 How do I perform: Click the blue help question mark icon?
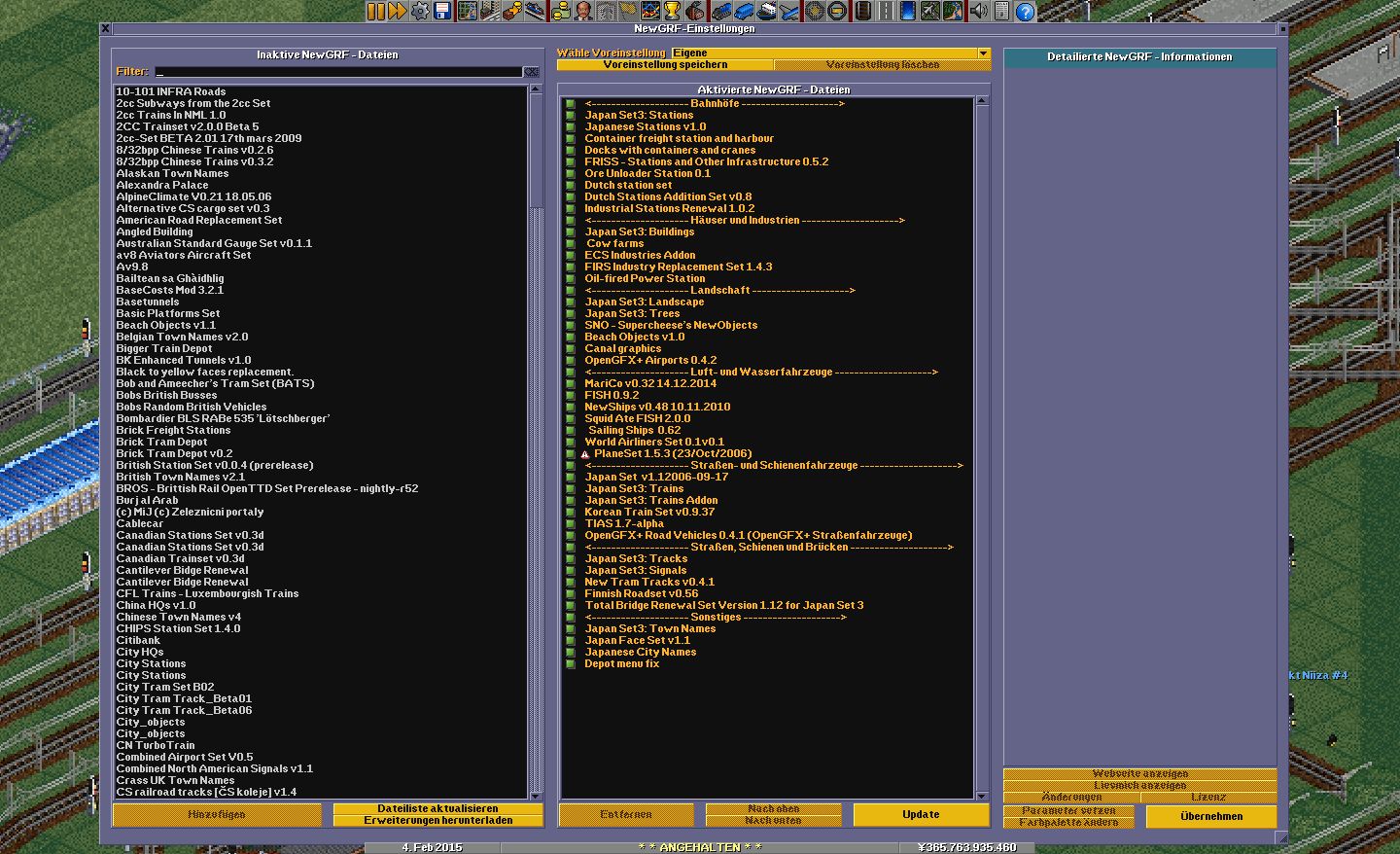(x=1025, y=11)
